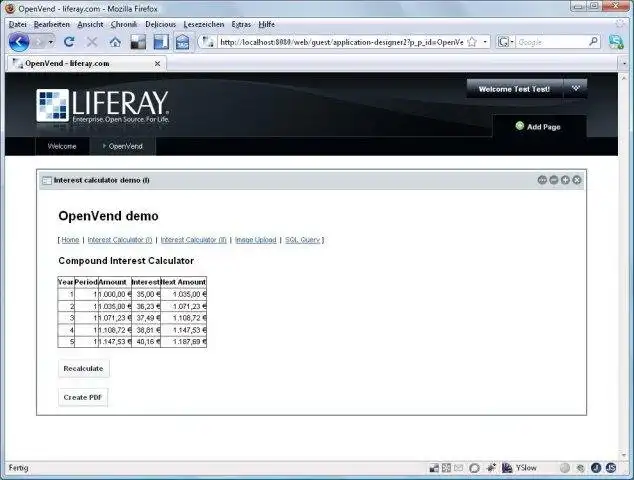Click the Delicious checkered toolbar icon

tap(138, 42)
